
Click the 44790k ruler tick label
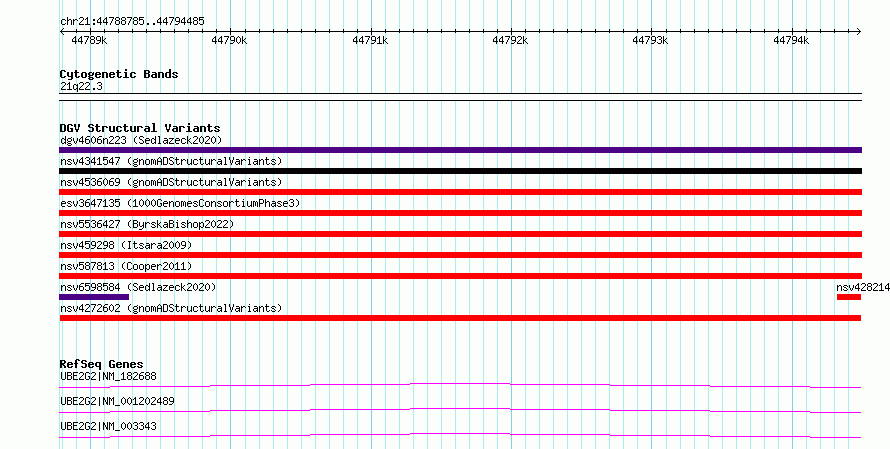(229, 40)
